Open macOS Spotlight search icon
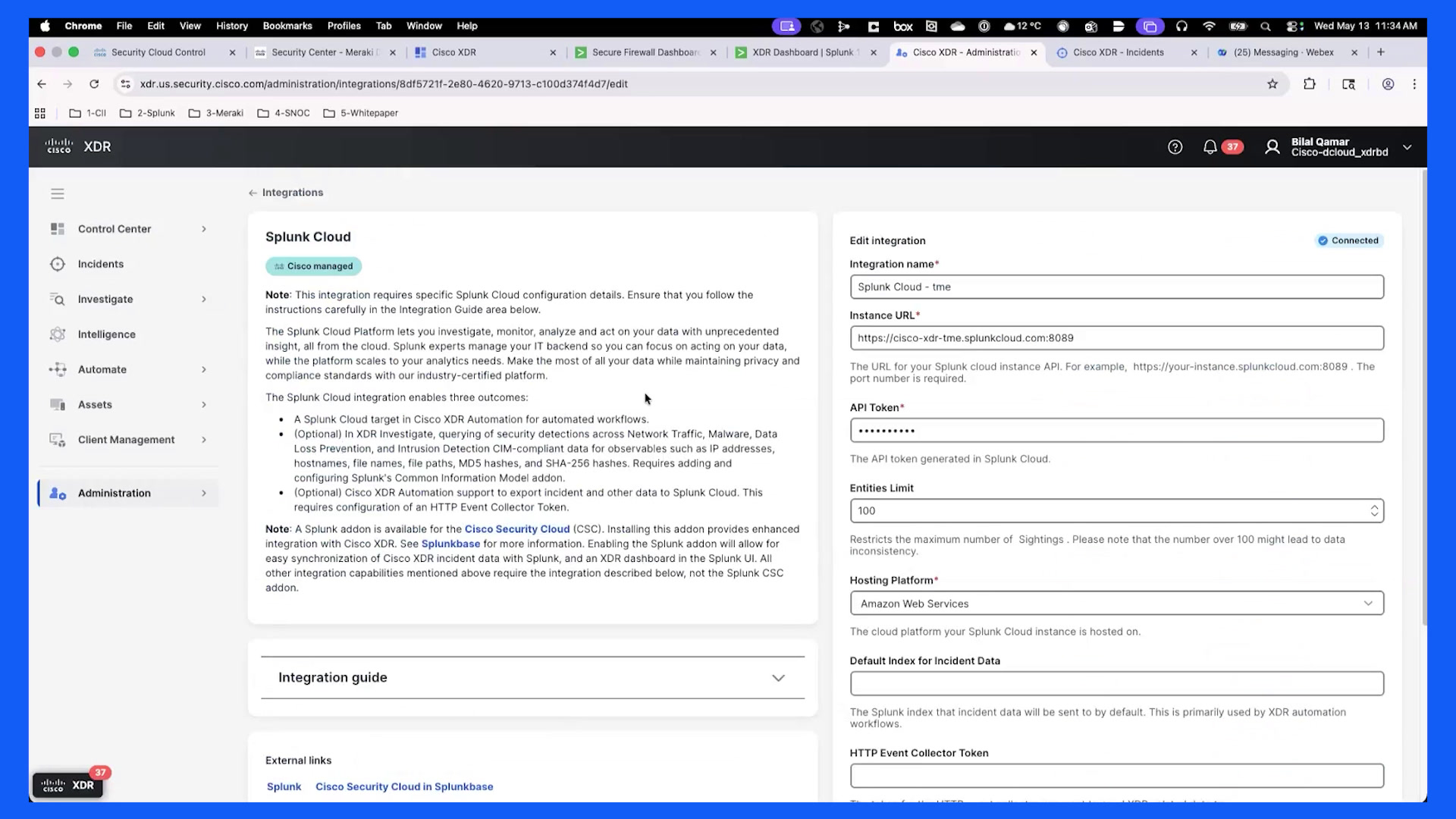The width and height of the screenshot is (1456, 819). tap(1265, 26)
